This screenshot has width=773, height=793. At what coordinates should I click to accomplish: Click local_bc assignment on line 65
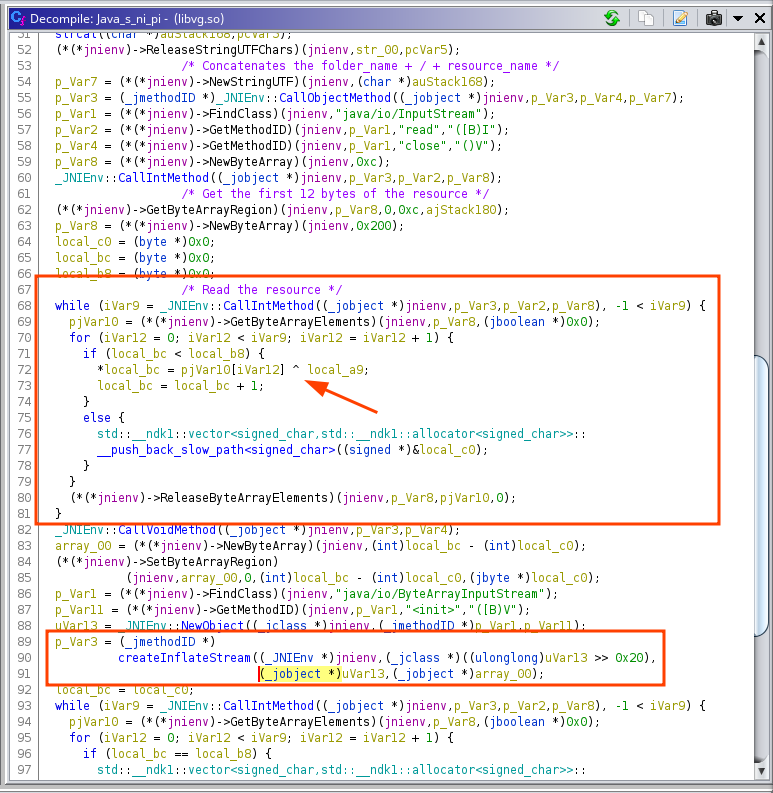(83, 258)
